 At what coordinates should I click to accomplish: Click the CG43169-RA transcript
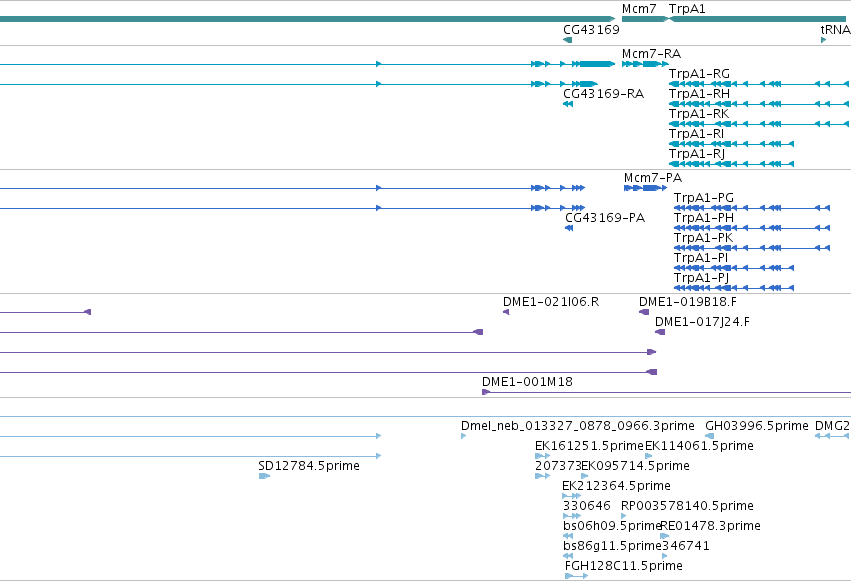pos(568,104)
